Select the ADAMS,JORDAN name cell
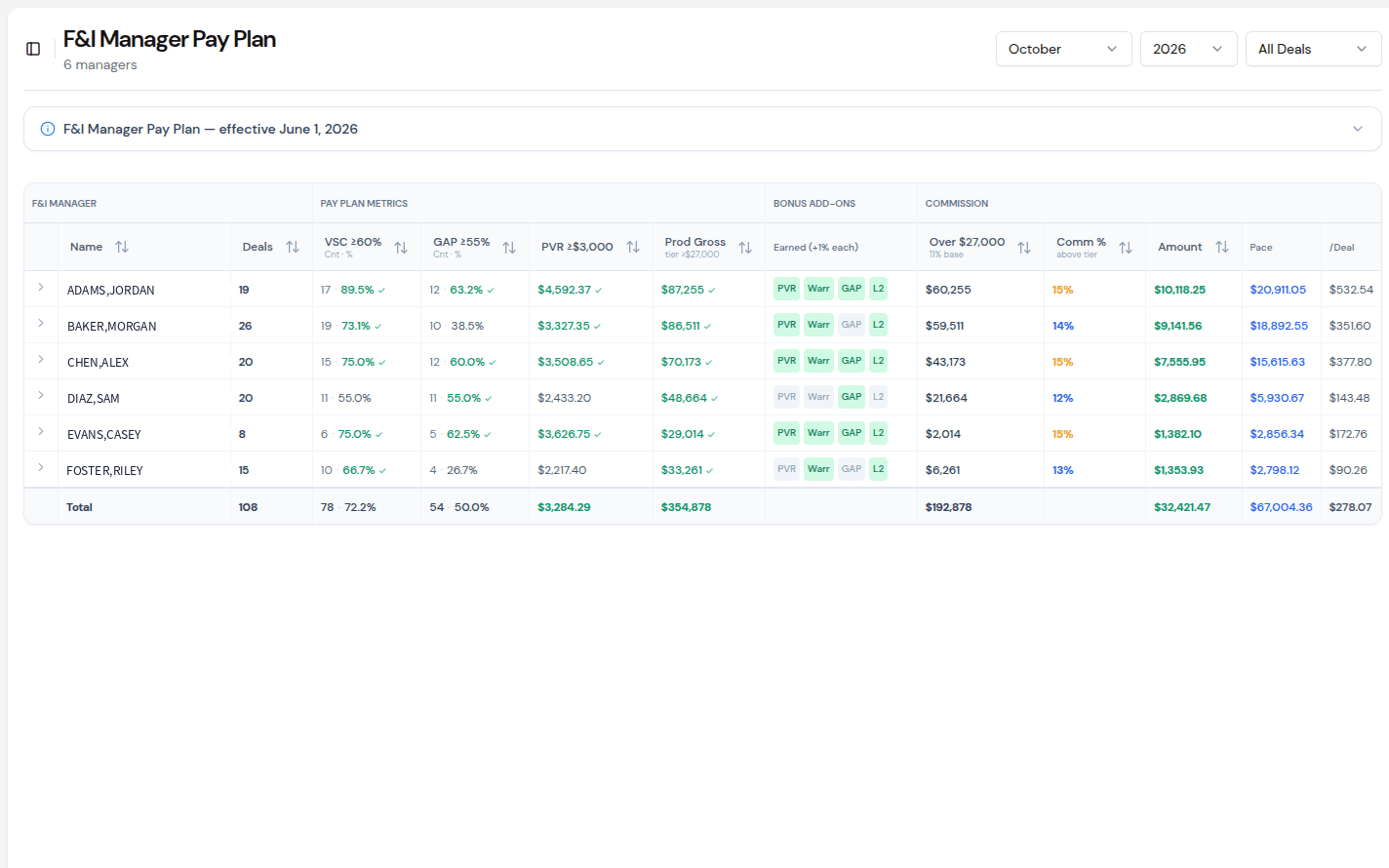The height and width of the screenshot is (868, 1389). (144, 290)
